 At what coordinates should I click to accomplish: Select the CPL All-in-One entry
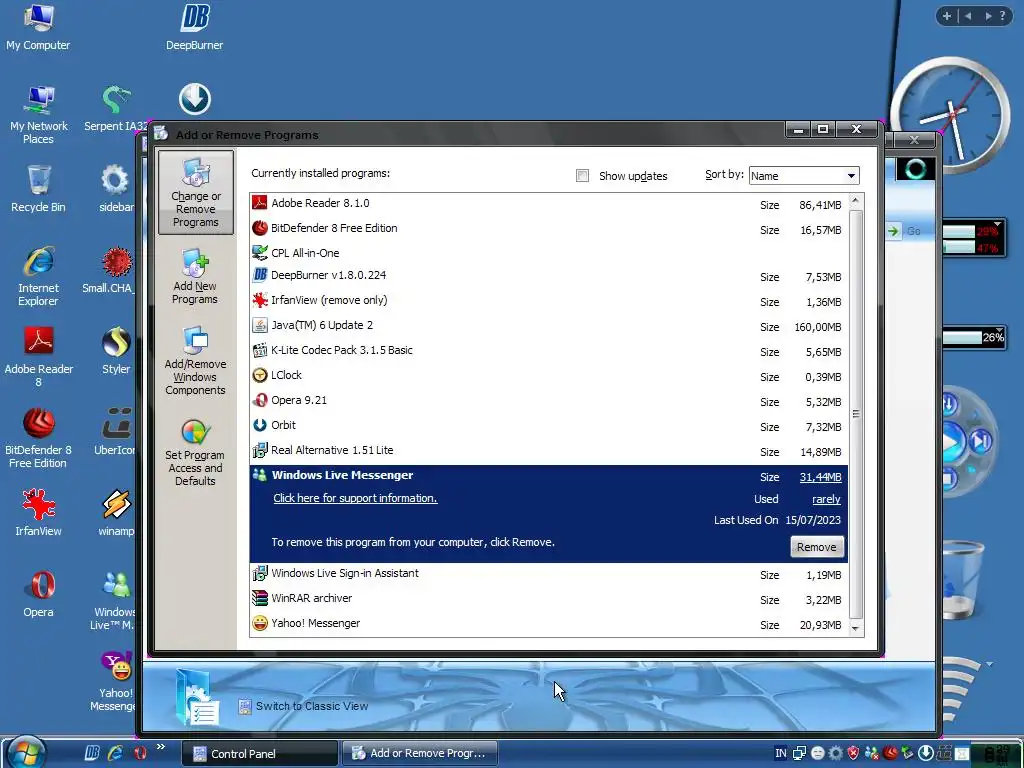click(x=549, y=253)
